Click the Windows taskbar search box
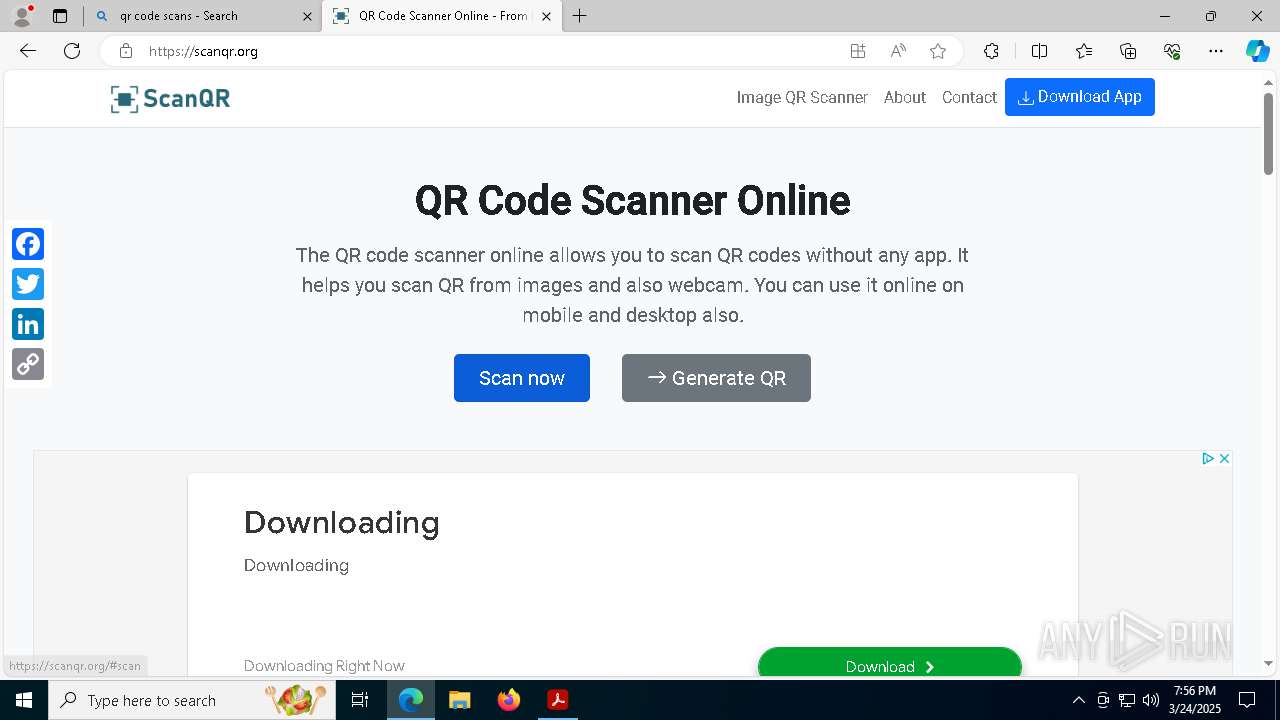Image resolution: width=1280 pixels, height=720 pixels. pos(192,700)
